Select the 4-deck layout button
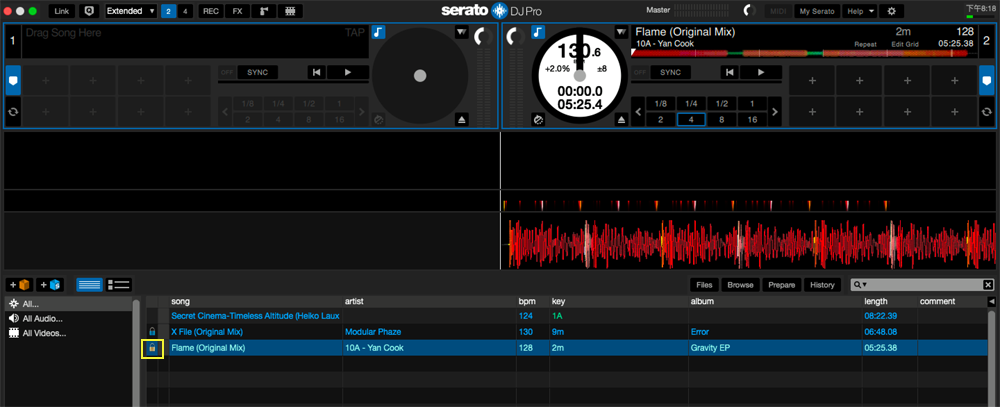The width and height of the screenshot is (1000, 407). pos(185,11)
